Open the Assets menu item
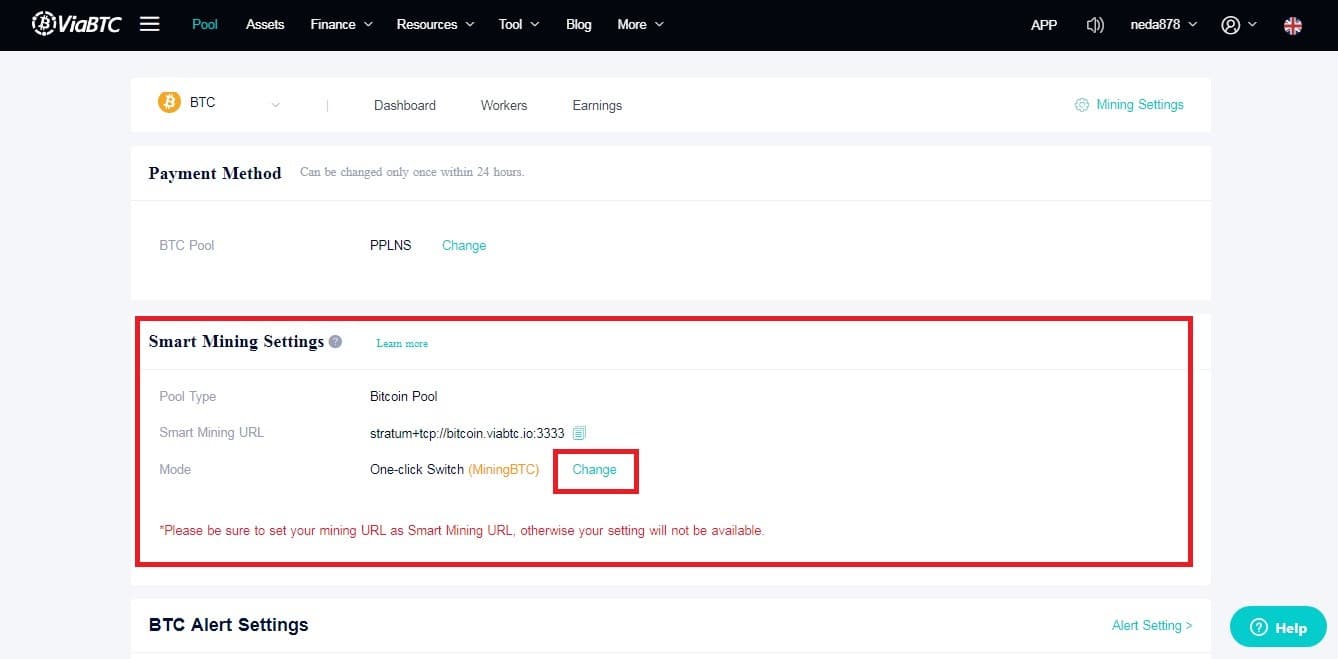 (x=265, y=24)
